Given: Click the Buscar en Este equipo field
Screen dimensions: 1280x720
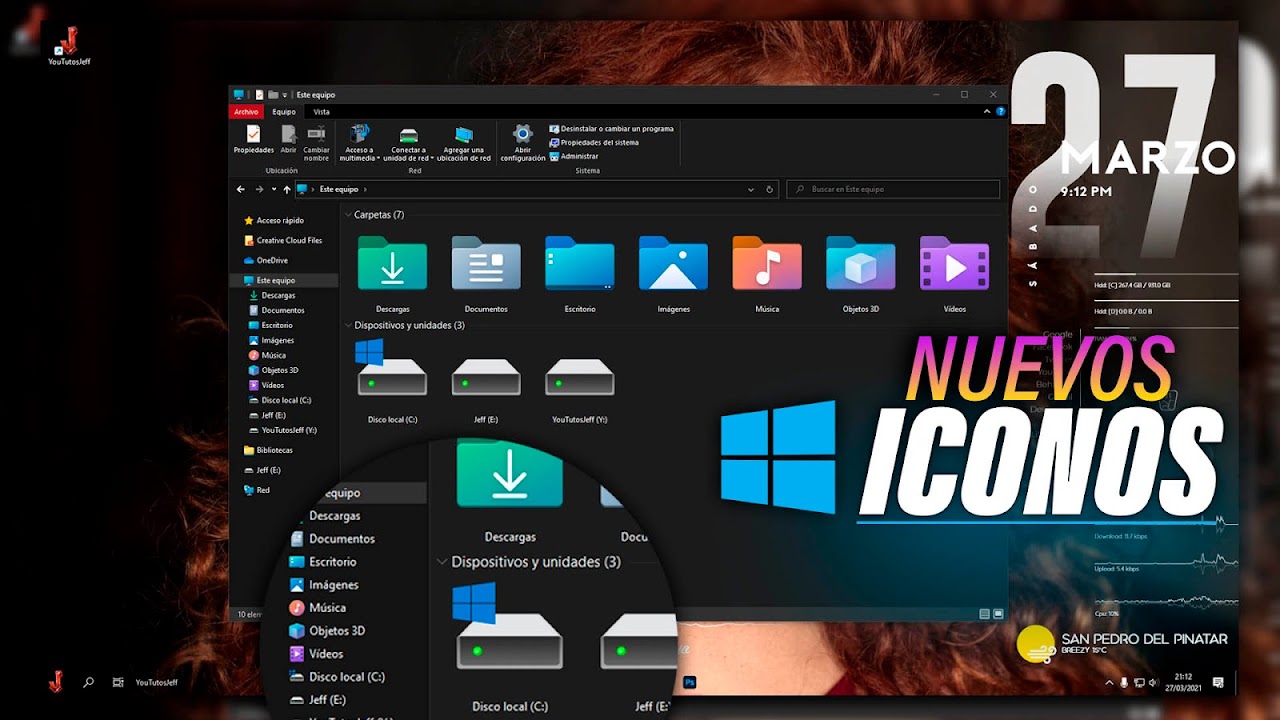Looking at the screenshot, I should (x=893, y=189).
